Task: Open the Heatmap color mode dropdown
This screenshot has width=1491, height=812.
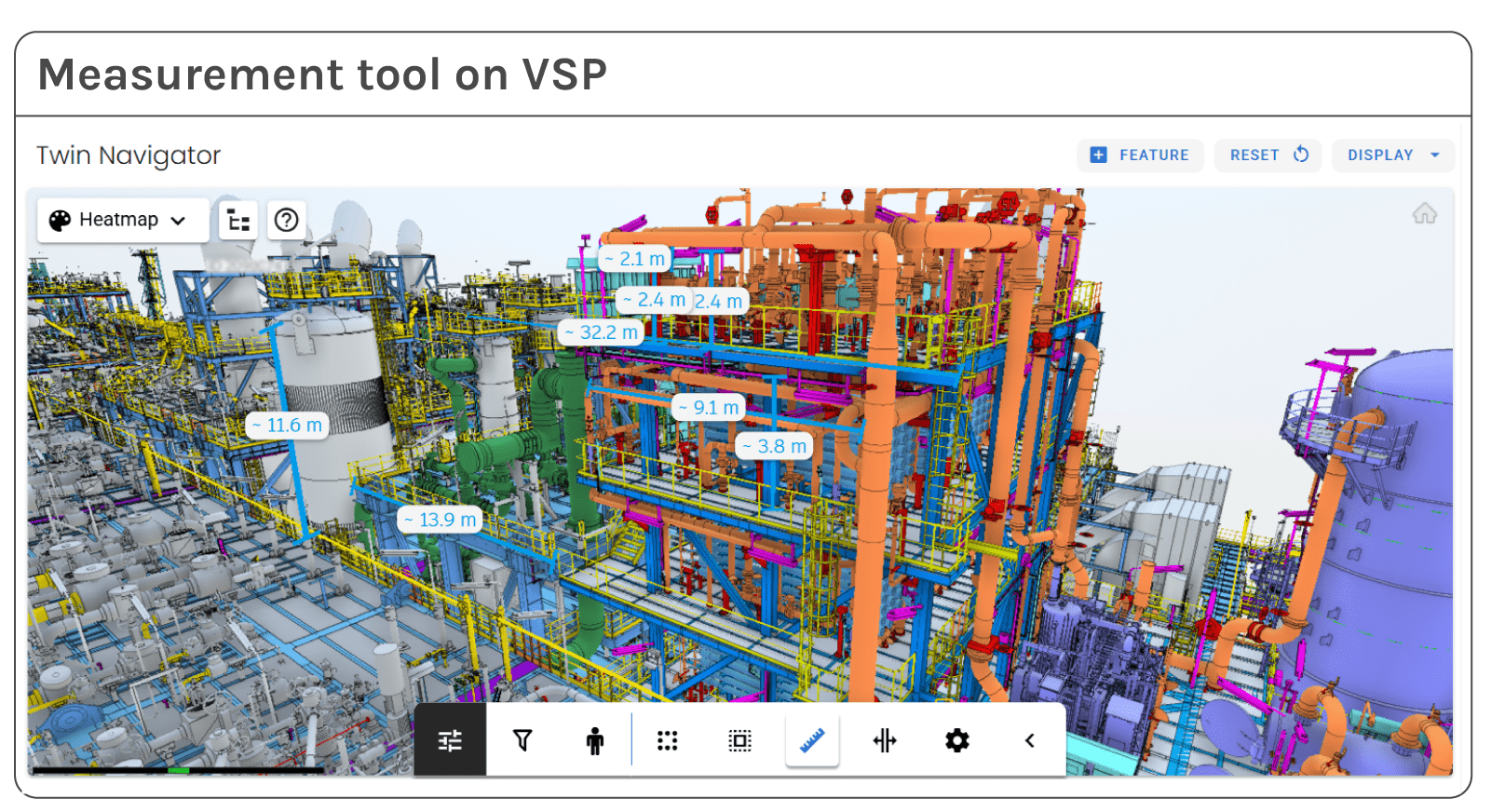Action: coord(123,220)
